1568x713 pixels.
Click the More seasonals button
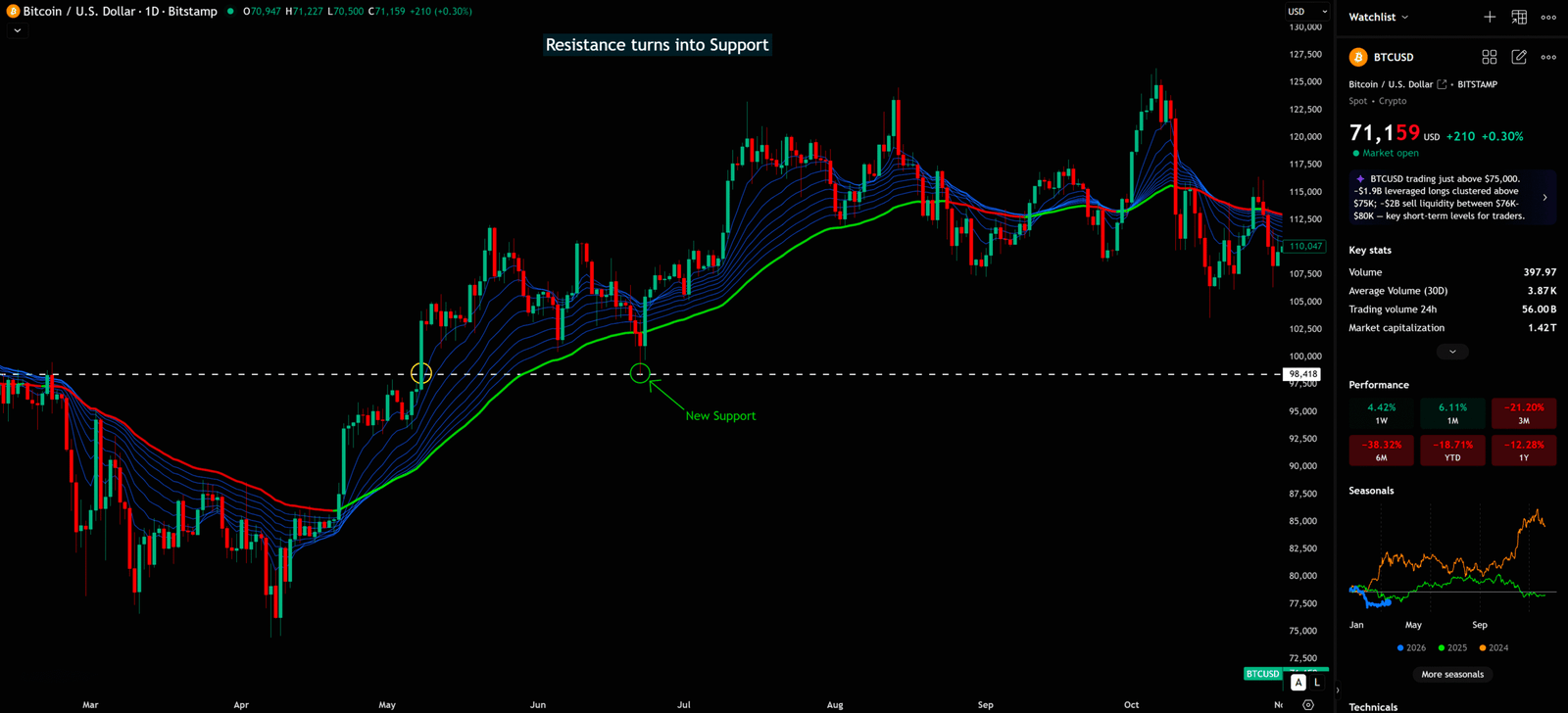click(x=1452, y=674)
